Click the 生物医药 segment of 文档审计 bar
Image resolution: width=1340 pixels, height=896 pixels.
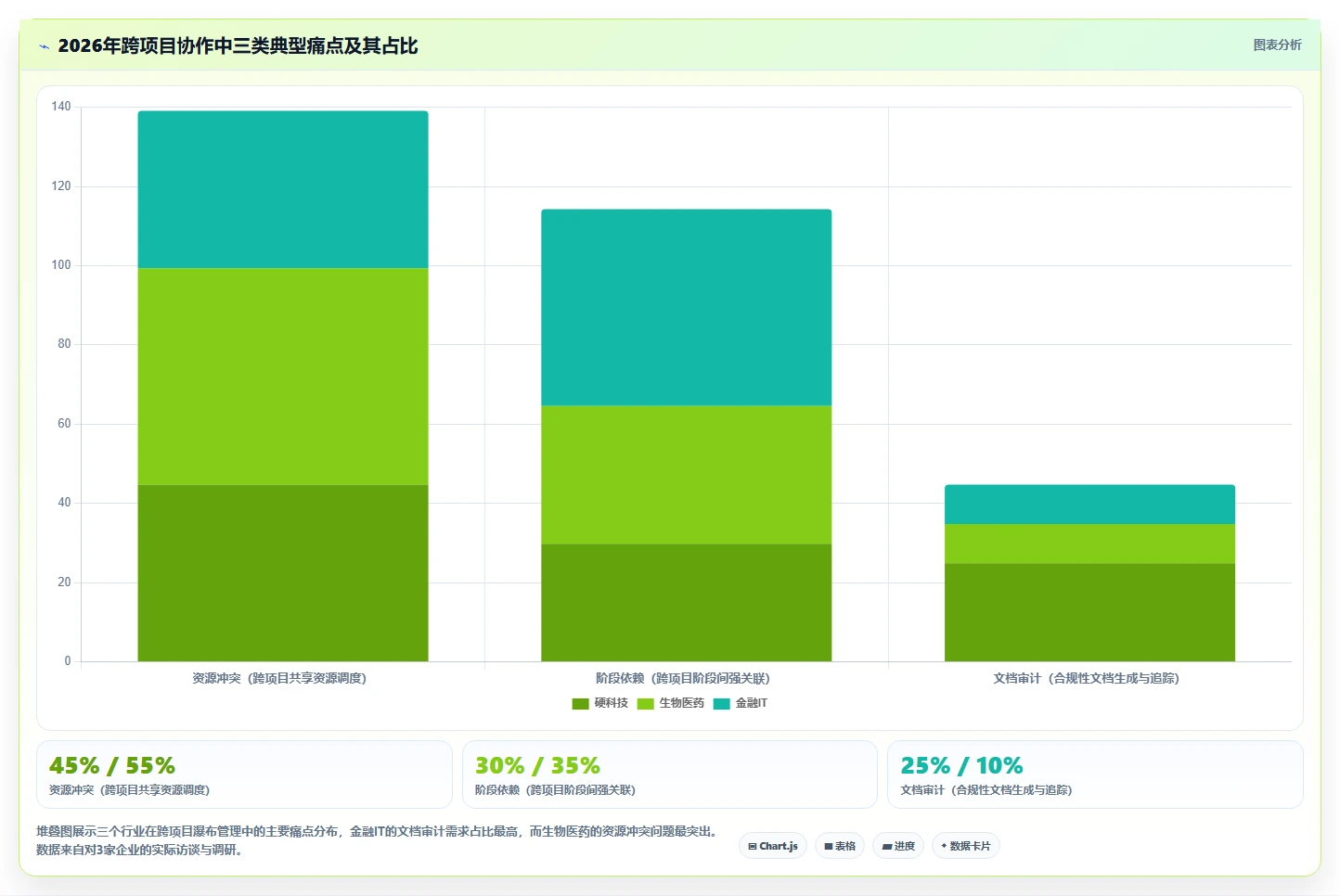(1089, 544)
